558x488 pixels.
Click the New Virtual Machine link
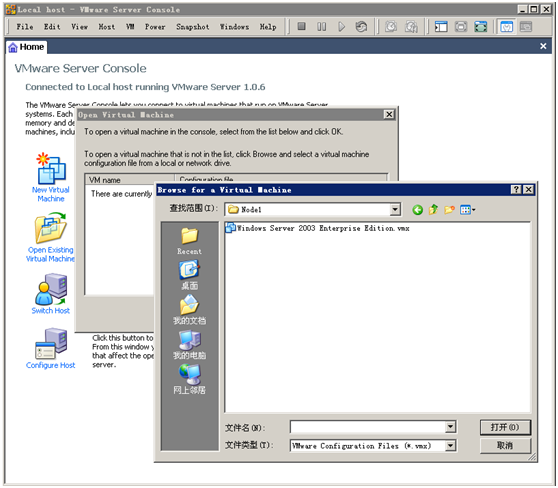[x=51, y=194]
